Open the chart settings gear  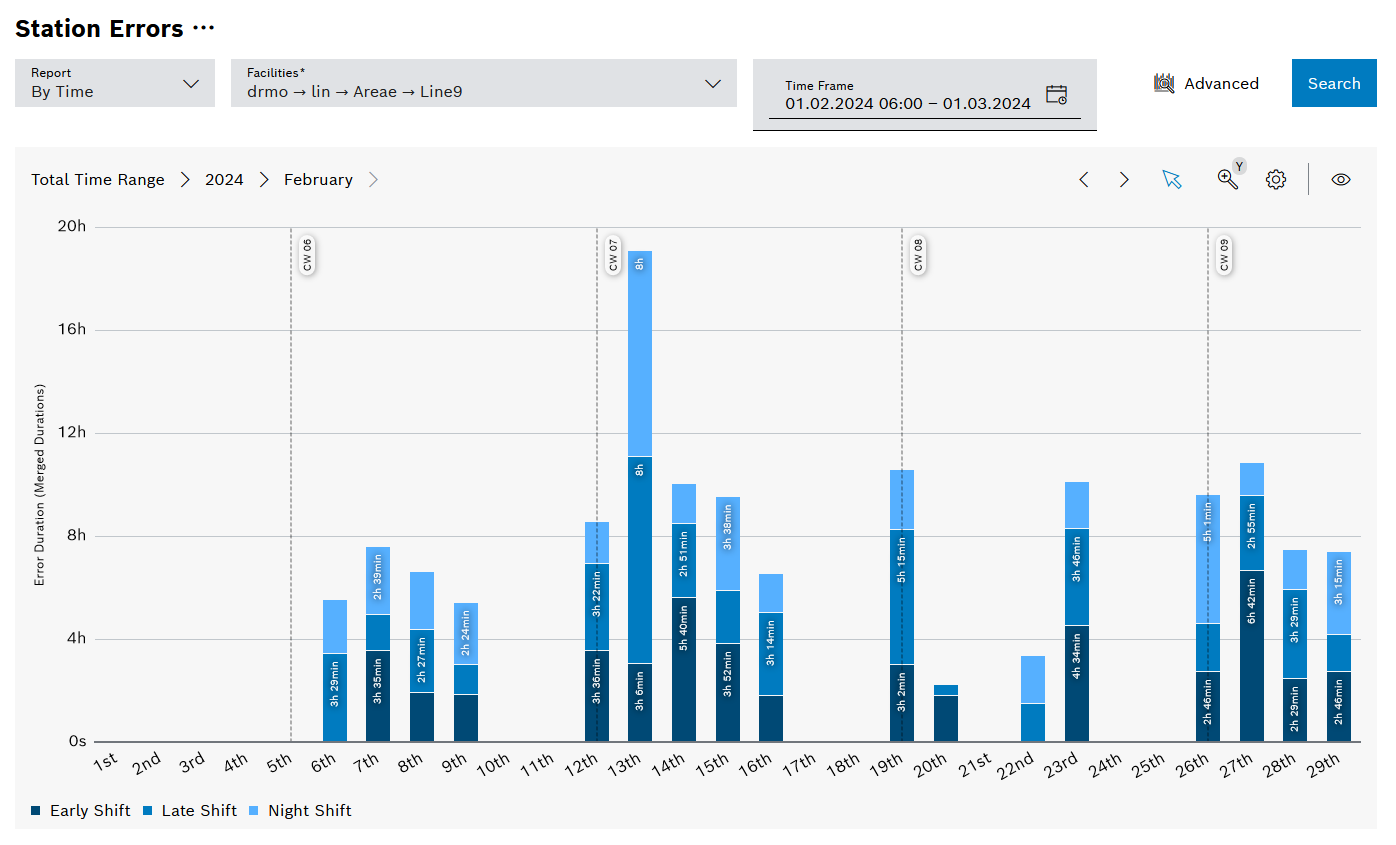point(1275,179)
